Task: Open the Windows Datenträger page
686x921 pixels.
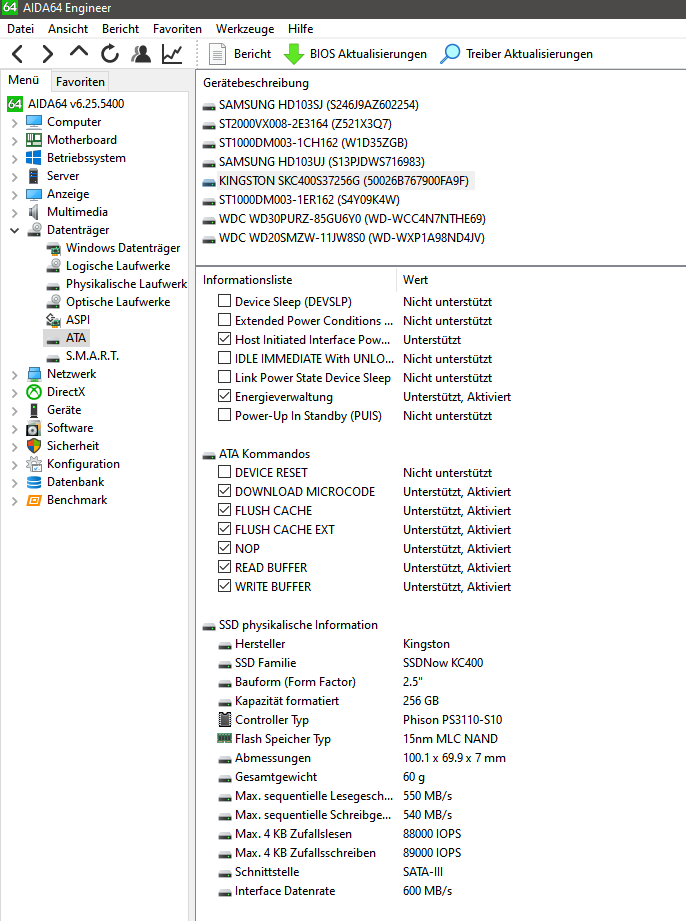Action: coord(123,248)
